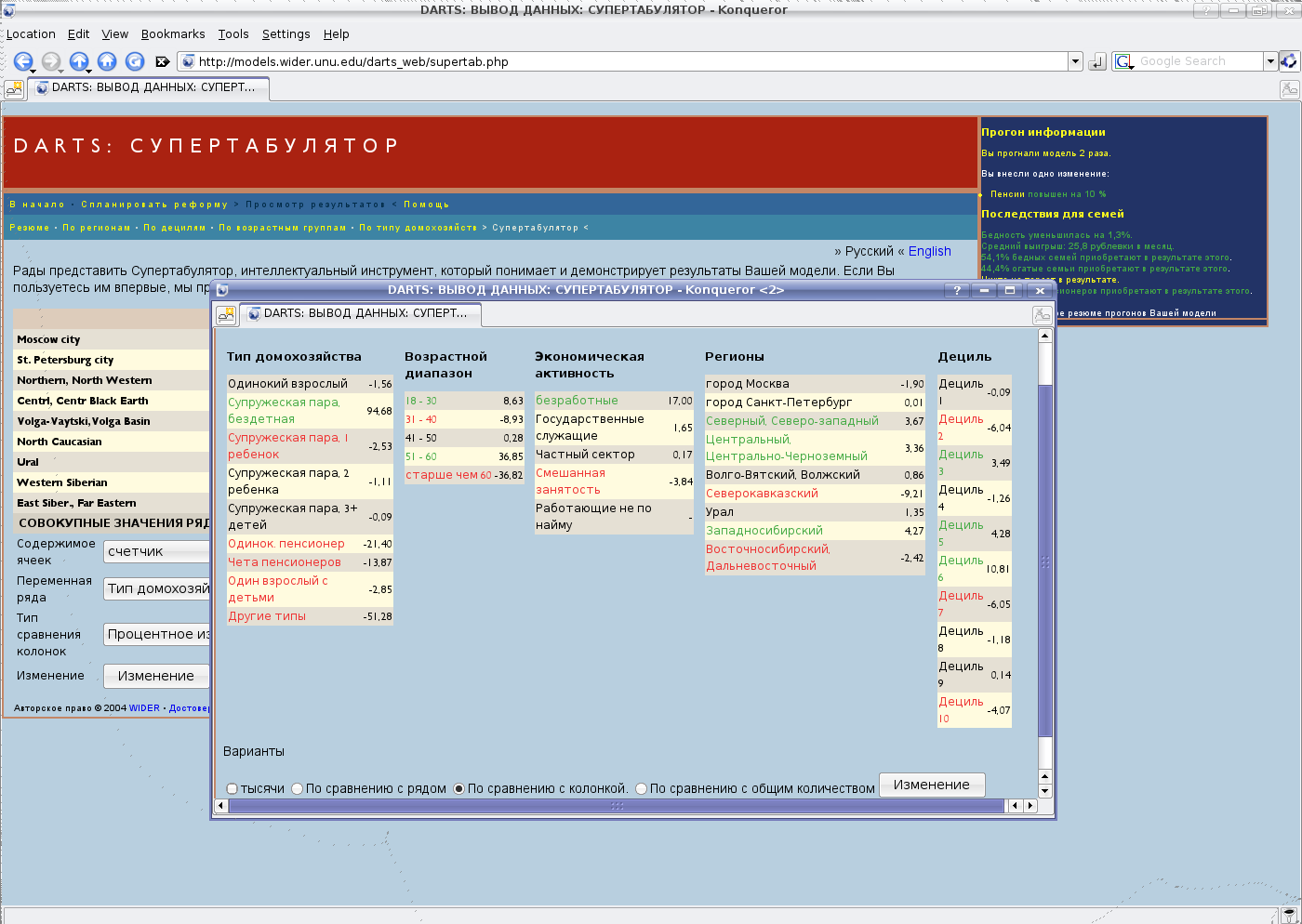
Task: Click the Up directory arrow icon
Action: click(x=79, y=61)
